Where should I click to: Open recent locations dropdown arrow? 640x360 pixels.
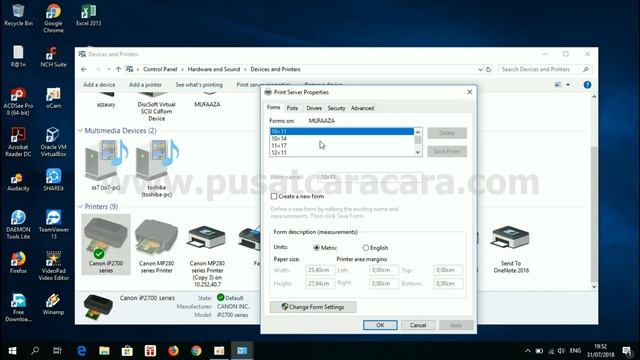[x=109, y=69]
